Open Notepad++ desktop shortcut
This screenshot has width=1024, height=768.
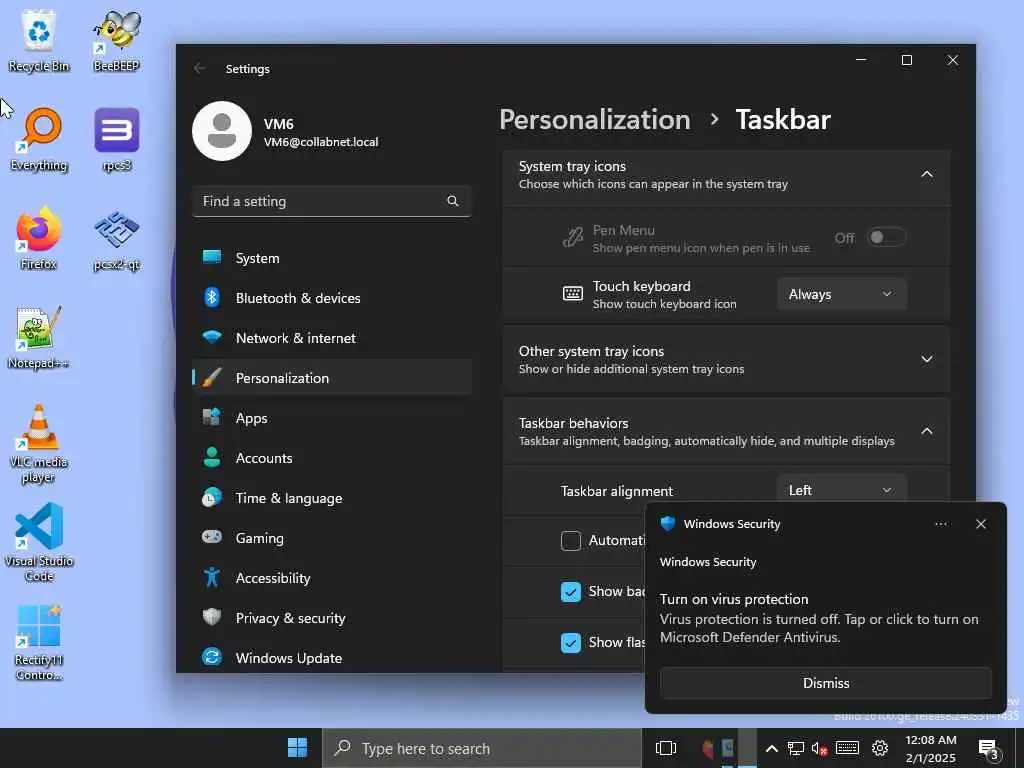coord(39,338)
